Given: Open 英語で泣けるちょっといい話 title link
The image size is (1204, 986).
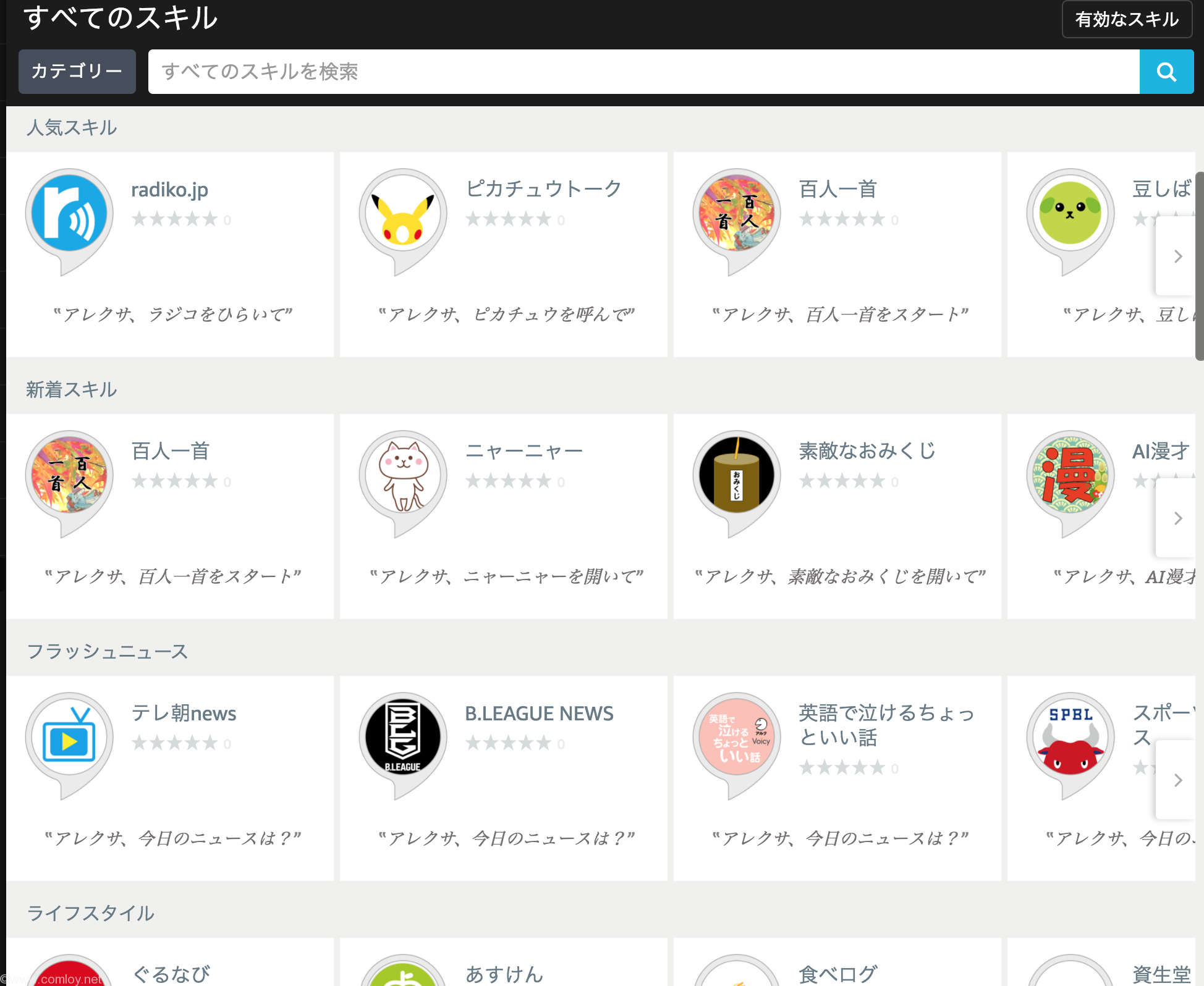Looking at the screenshot, I should point(886,725).
